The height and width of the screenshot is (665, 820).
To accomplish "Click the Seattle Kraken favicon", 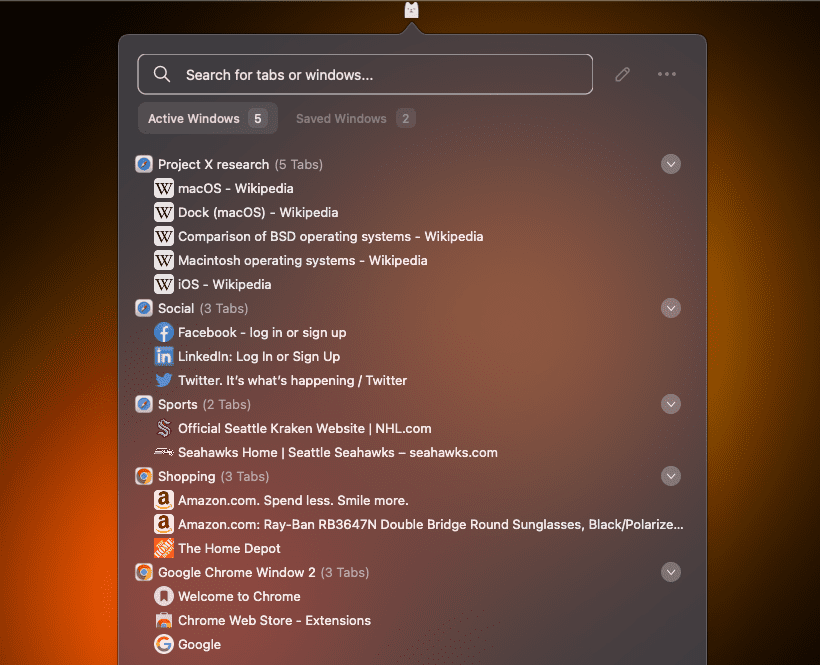I will click(x=164, y=428).
